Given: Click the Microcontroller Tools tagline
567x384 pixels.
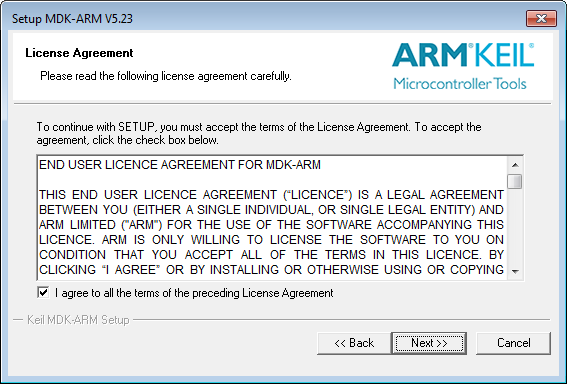Looking at the screenshot, I should pyautogui.click(x=460, y=84).
